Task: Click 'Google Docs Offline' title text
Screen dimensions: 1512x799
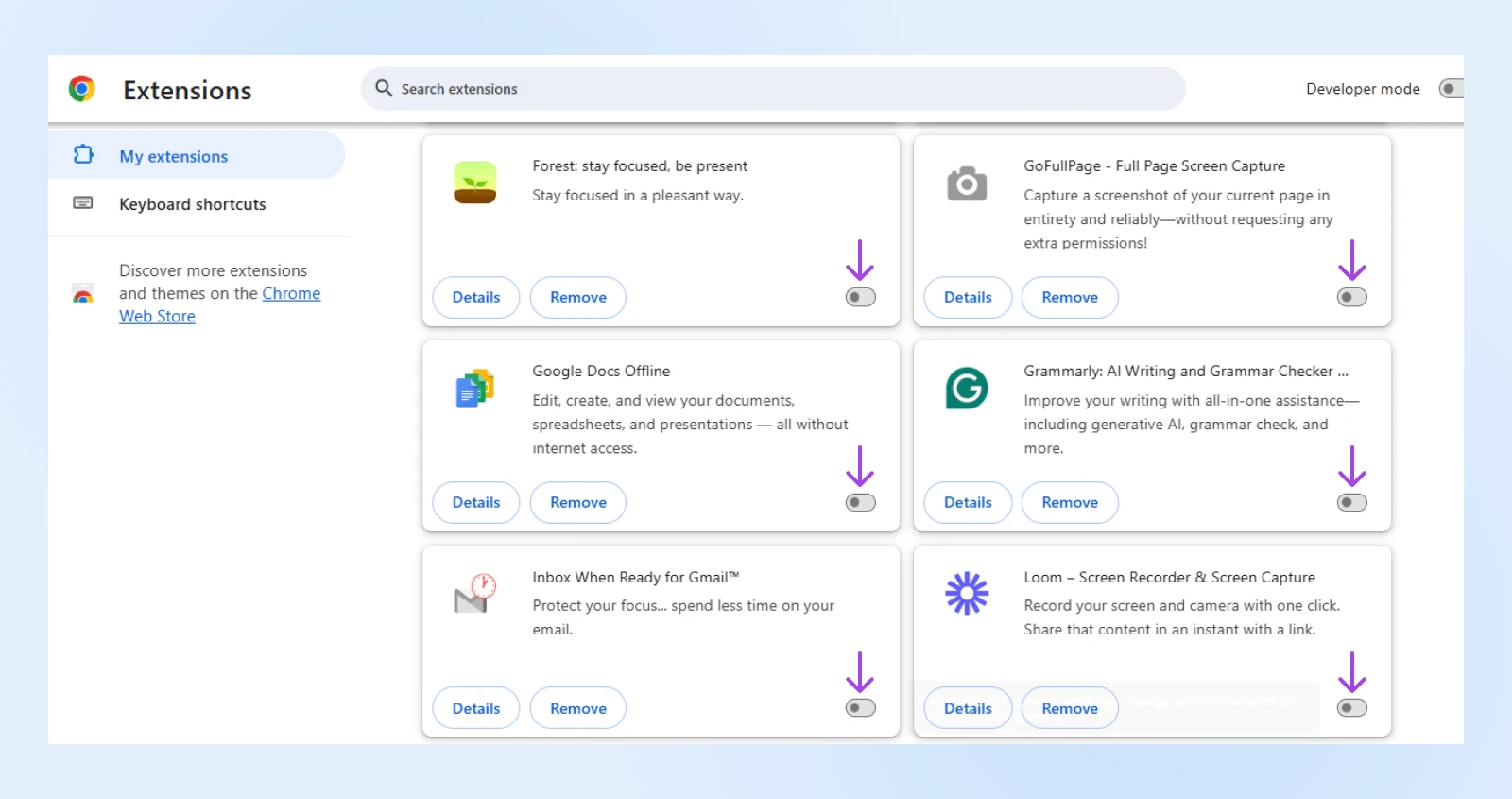Action: coord(601,371)
